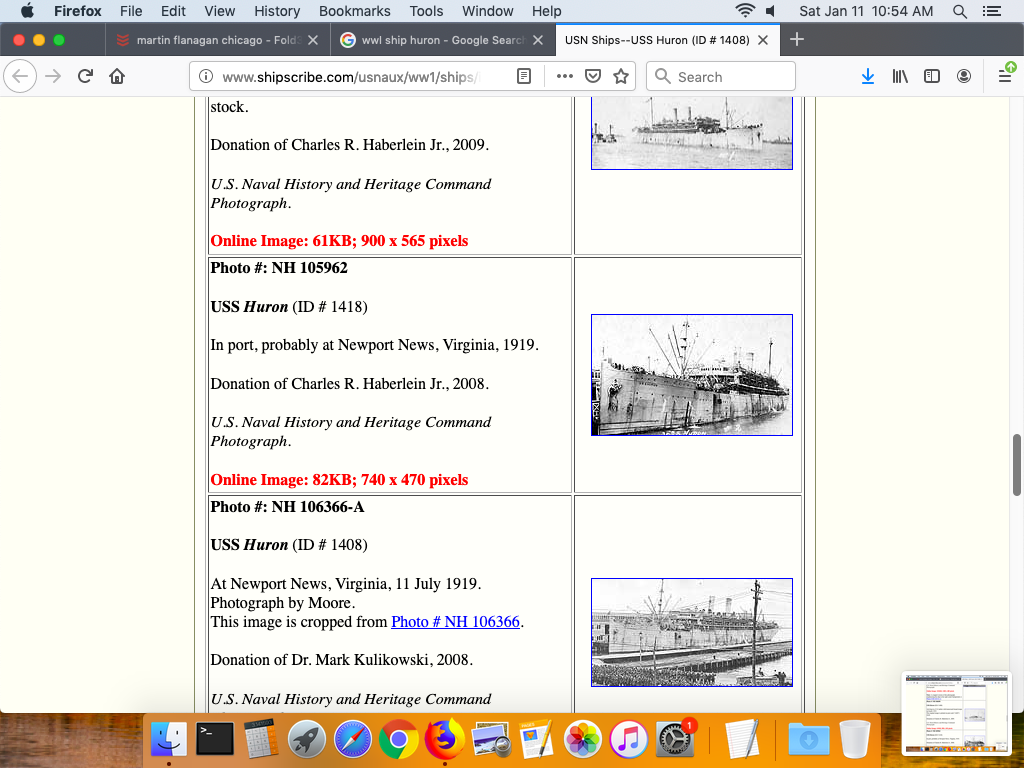
Task: Open the Firefox hamburger application menu
Action: pyautogui.click(x=1005, y=77)
